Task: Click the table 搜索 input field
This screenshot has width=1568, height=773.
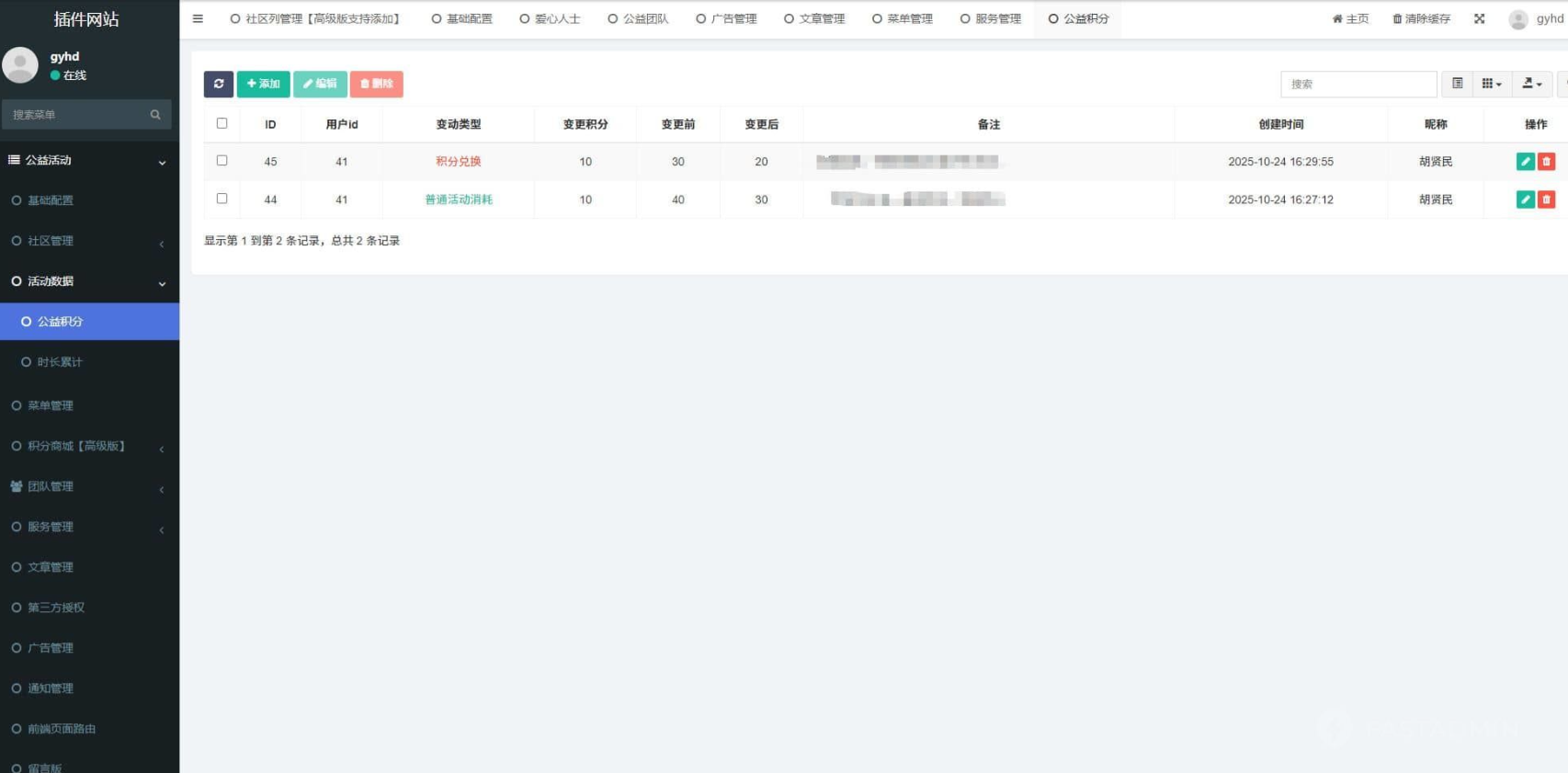Action: point(1358,84)
